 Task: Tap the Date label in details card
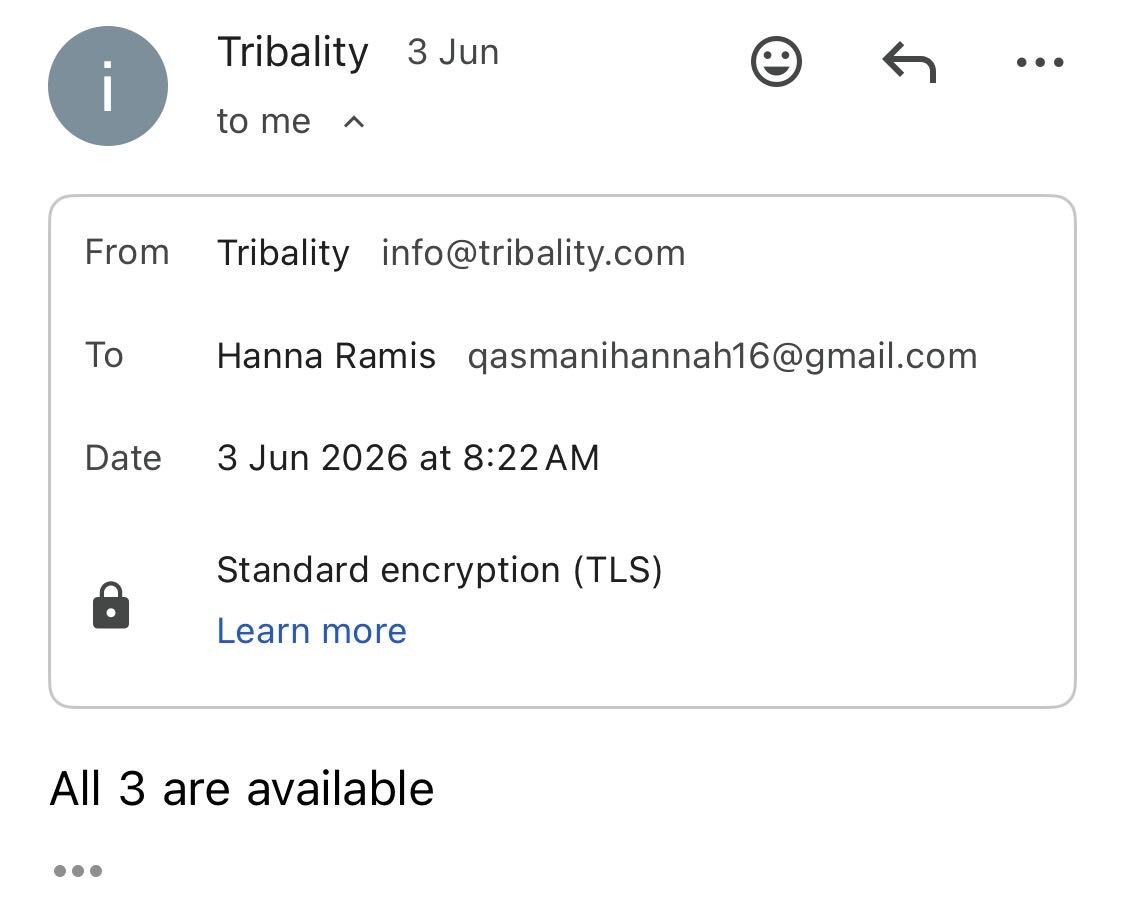123,458
